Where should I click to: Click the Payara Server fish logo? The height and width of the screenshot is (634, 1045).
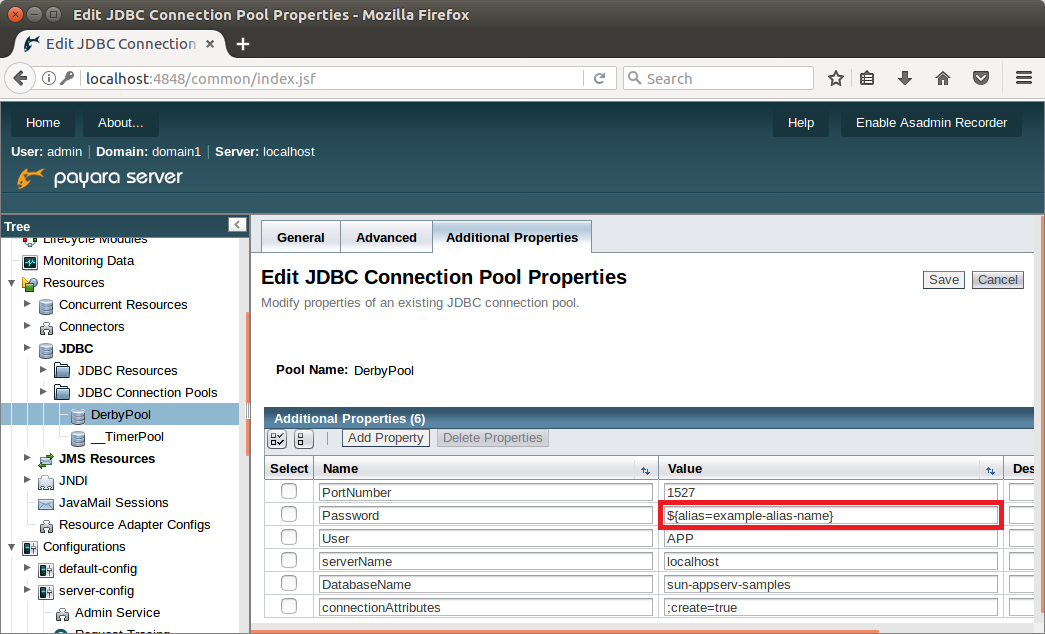point(30,178)
